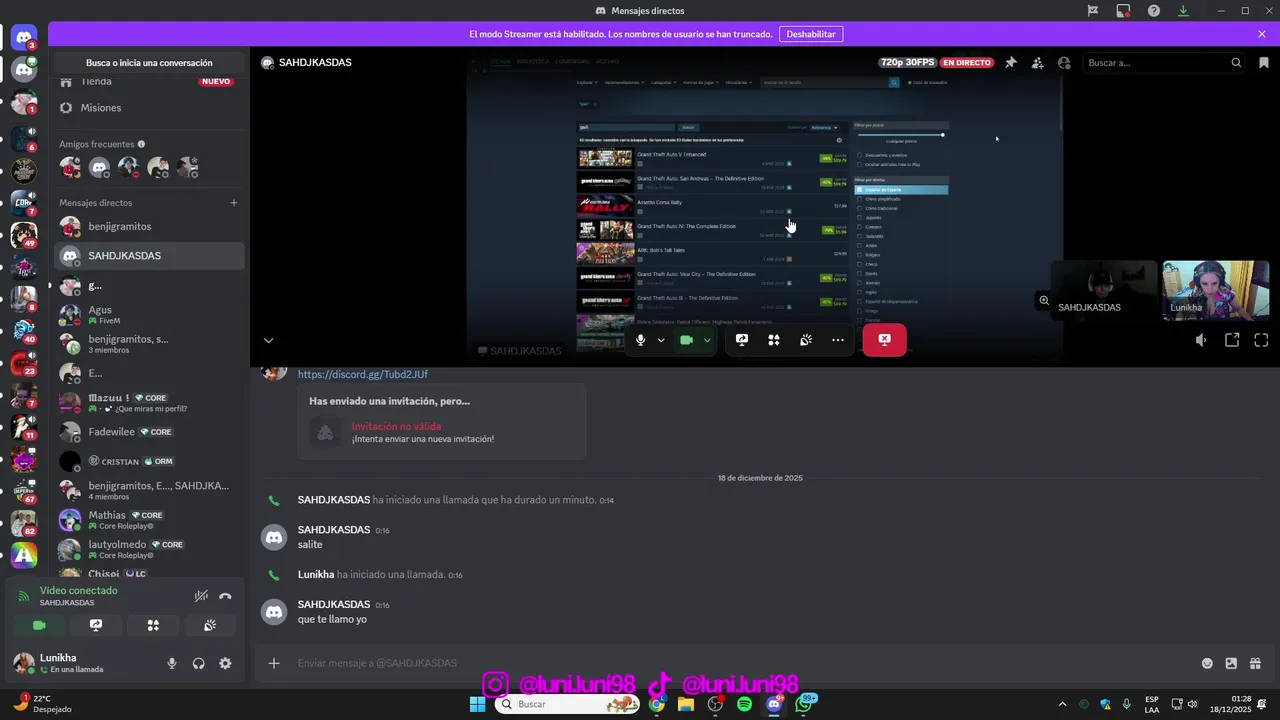Share screen from call control bar
The width and height of the screenshot is (1280, 720).
coord(742,340)
